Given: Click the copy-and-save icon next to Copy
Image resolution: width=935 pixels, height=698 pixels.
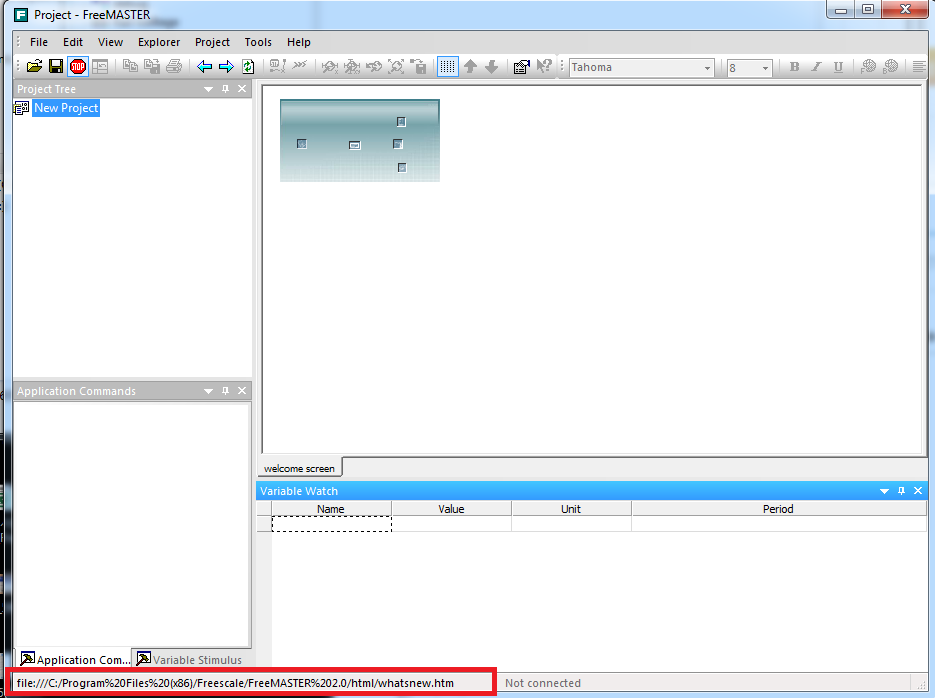Looking at the screenshot, I should pos(152,66).
